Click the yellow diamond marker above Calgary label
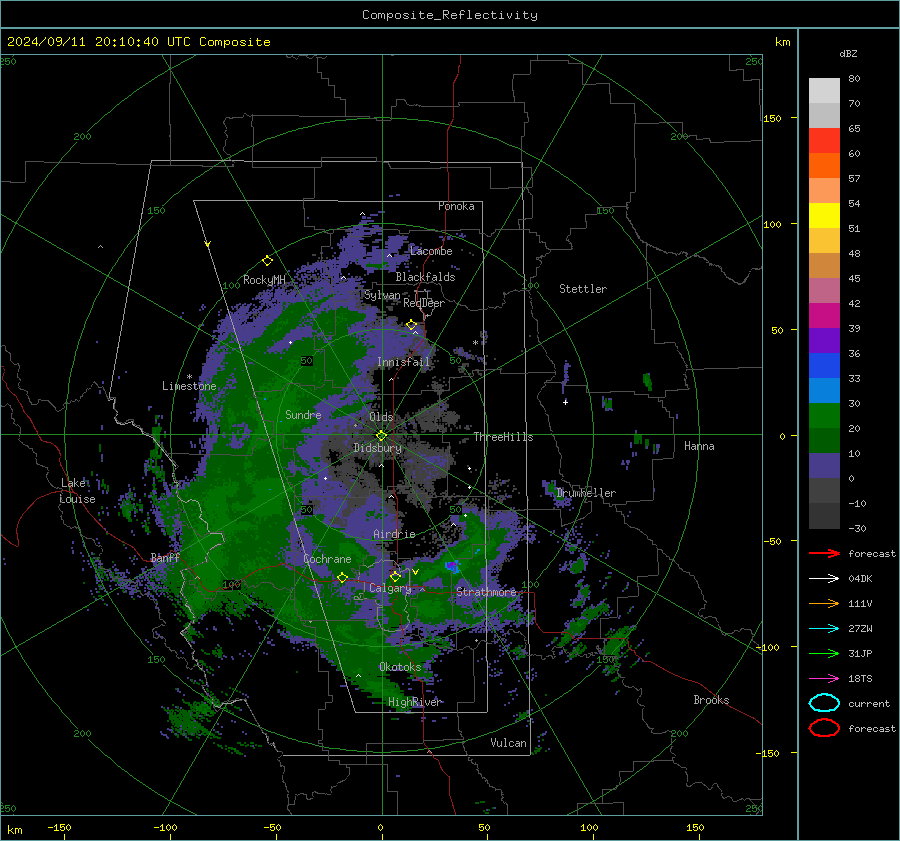This screenshot has height=841, width=900. (395, 576)
